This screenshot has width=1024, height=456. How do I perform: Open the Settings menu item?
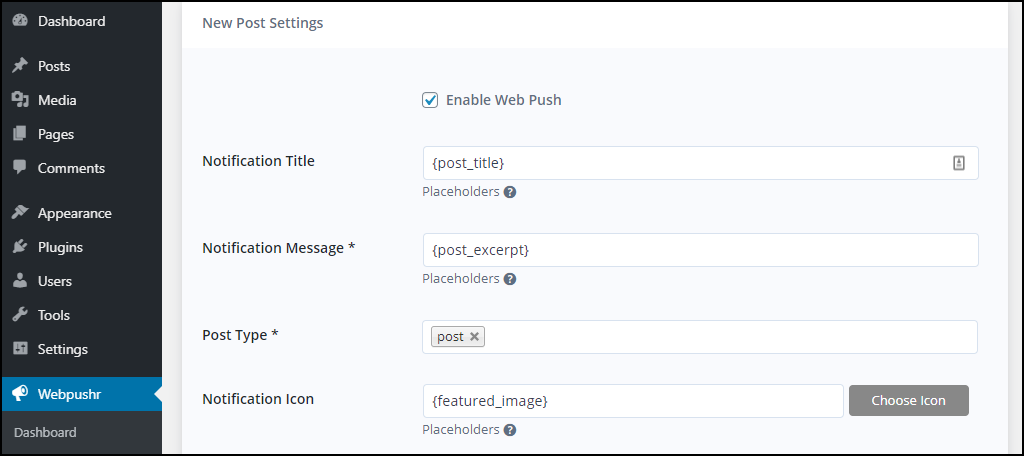[x=62, y=349]
